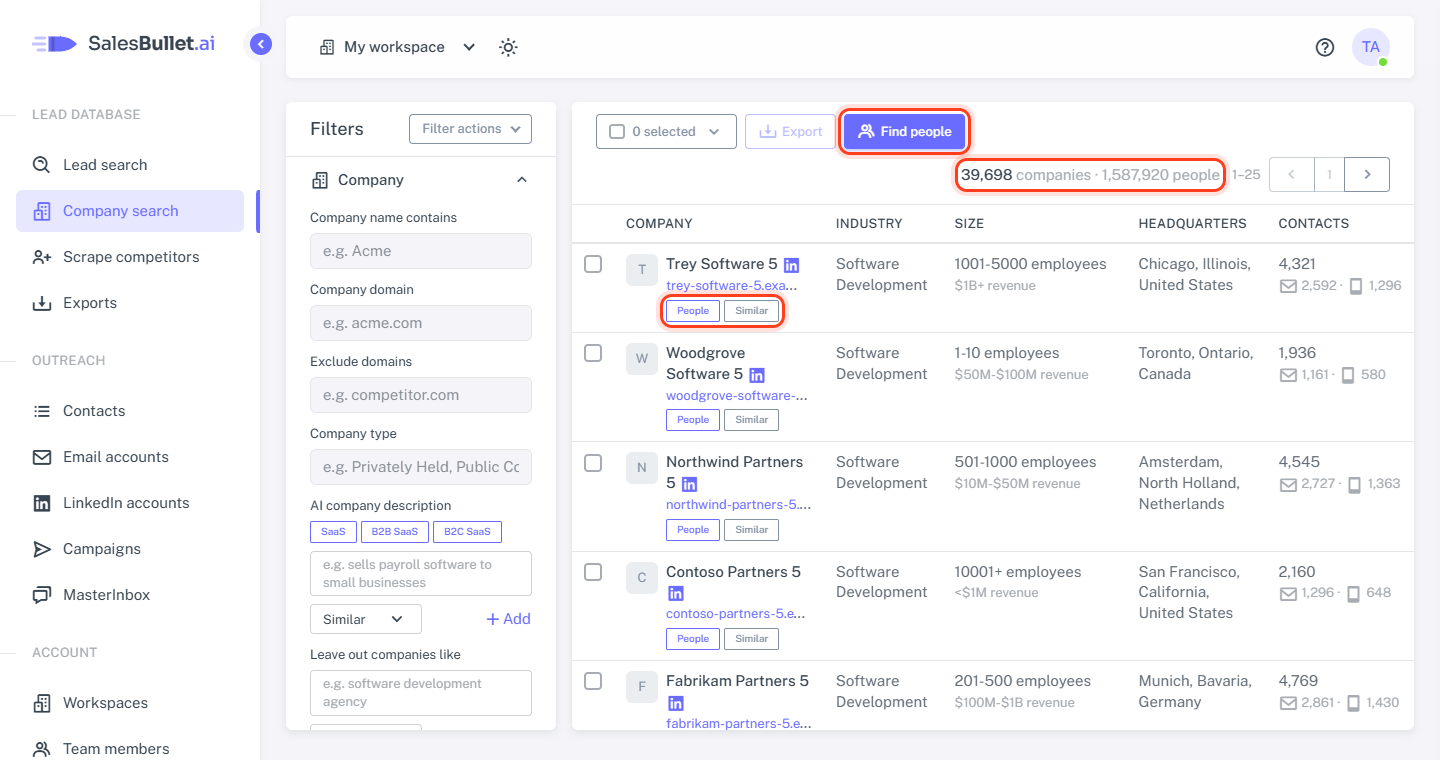The width and height of the screenshot is (1440, 760).
Task: Open Contoso Partners 5 LinkedIn icon
Action: (675, 593)
